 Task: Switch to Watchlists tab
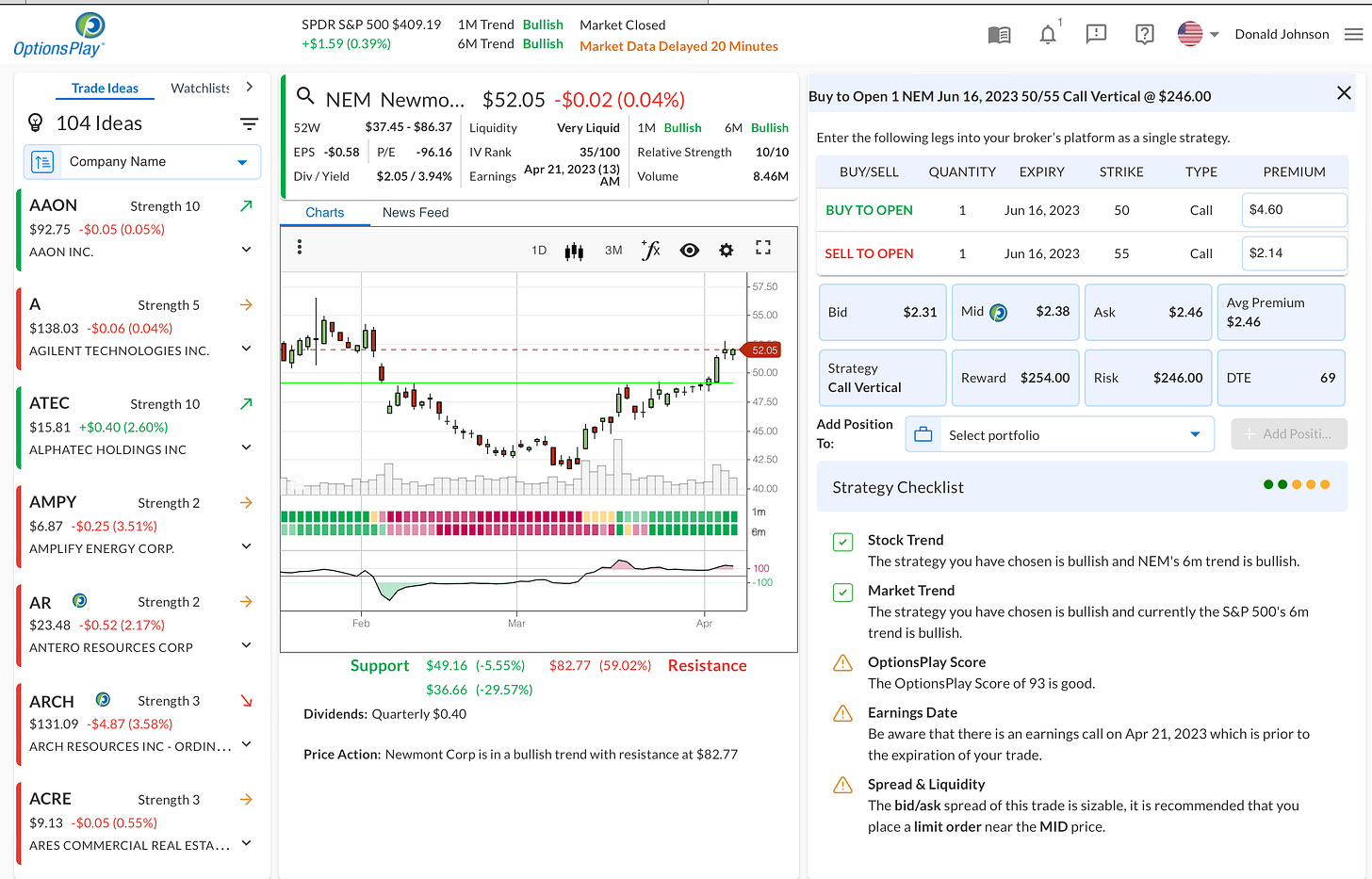tap(200, 89)
